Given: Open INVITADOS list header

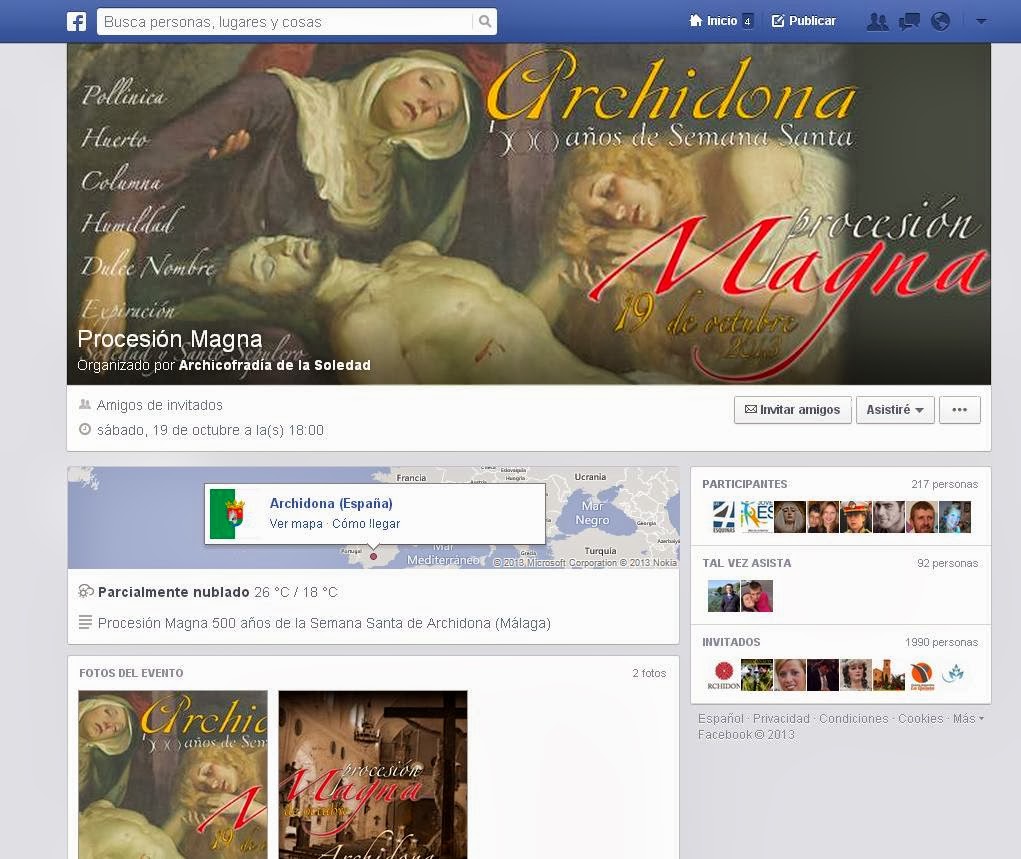Looking at the screenshot, I should click(x=731, y=642).
